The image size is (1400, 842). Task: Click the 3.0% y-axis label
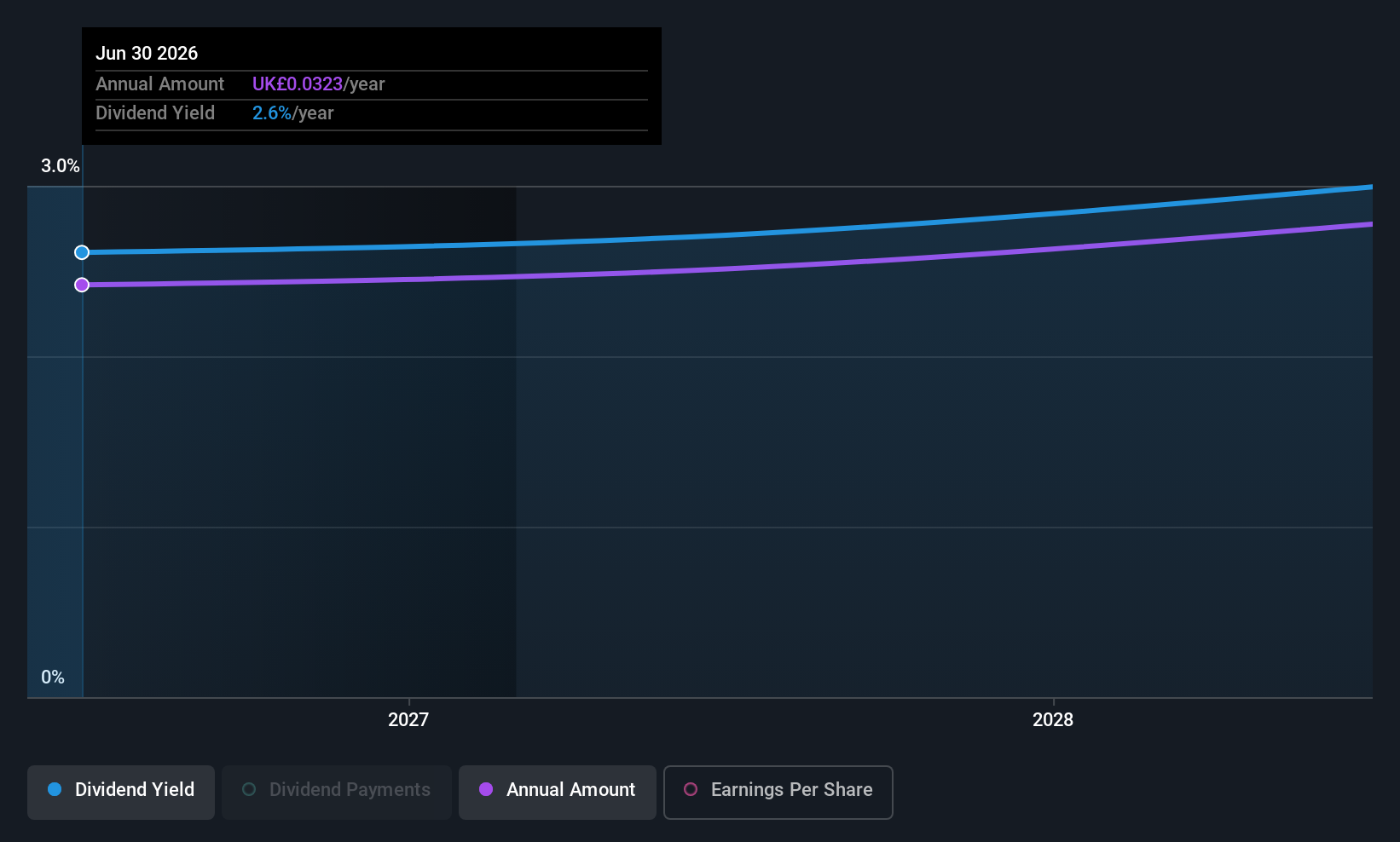point(61,166)
